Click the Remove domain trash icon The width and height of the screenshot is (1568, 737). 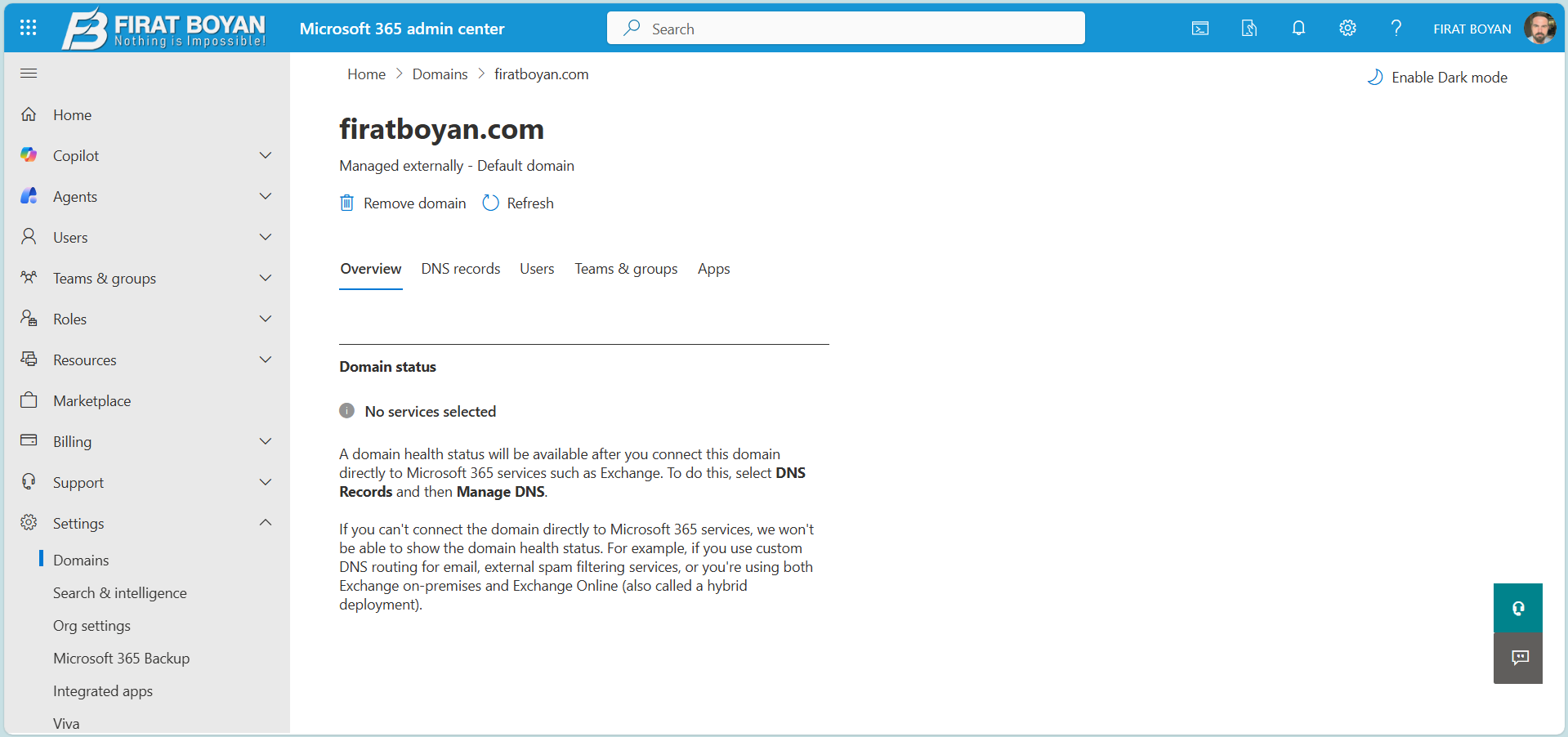coord(346,203)
